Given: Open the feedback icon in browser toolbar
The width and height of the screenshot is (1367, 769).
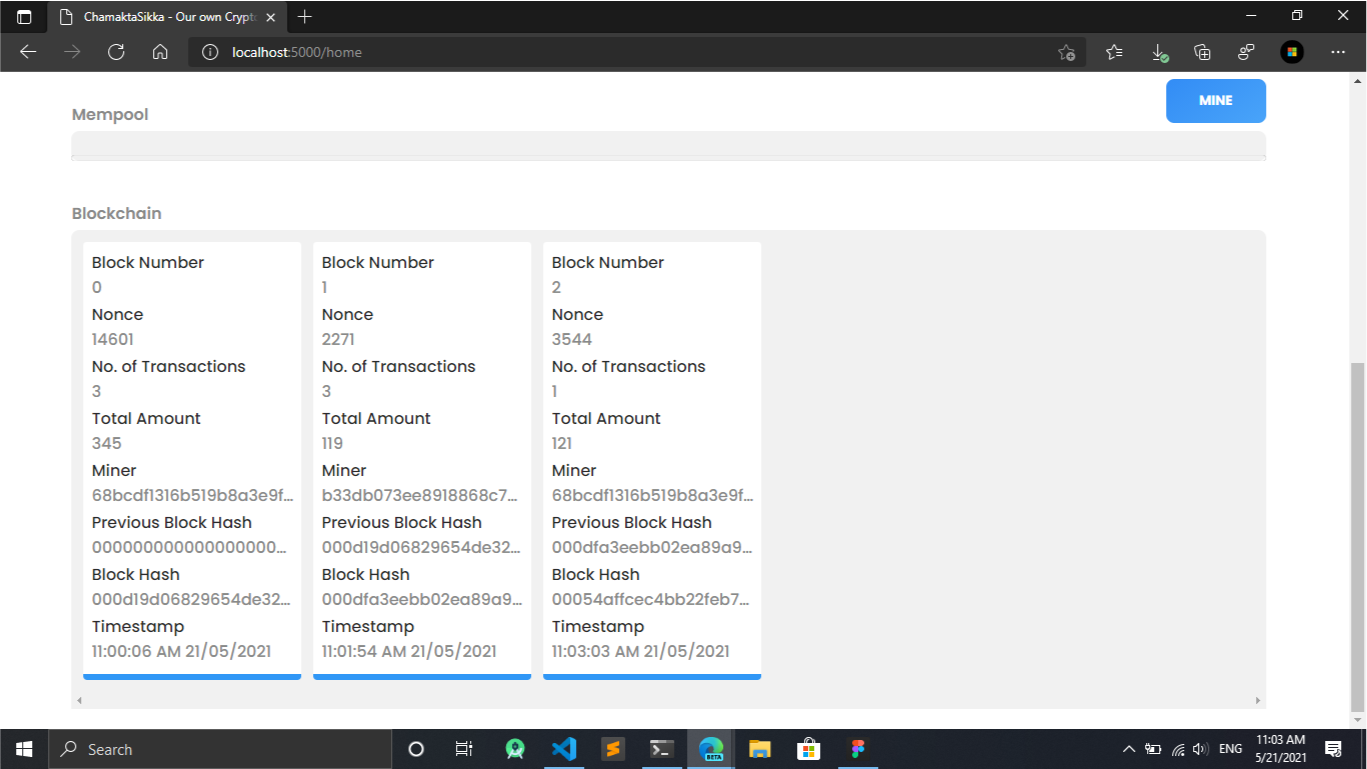Looking at the screenshot, I should point(1246,52).
